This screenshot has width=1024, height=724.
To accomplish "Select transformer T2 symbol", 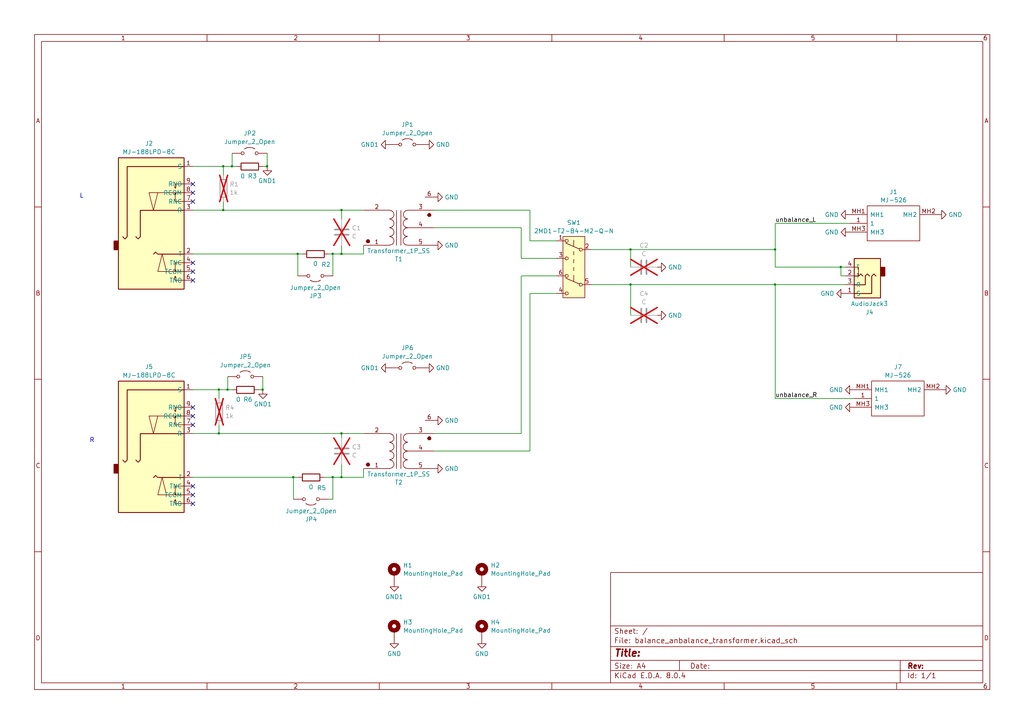I will [398, 451].
